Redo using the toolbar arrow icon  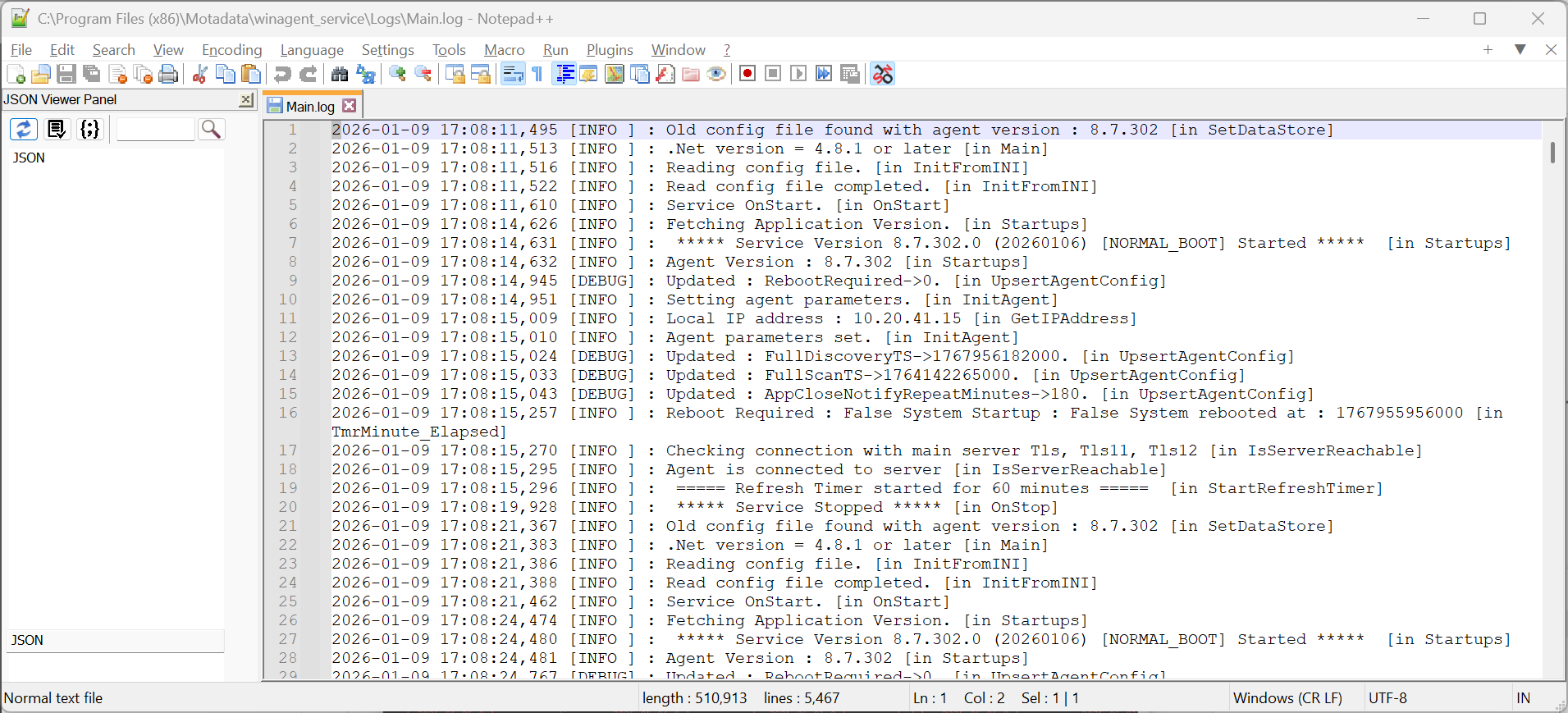pyautogui.click(x=308, y=75)
